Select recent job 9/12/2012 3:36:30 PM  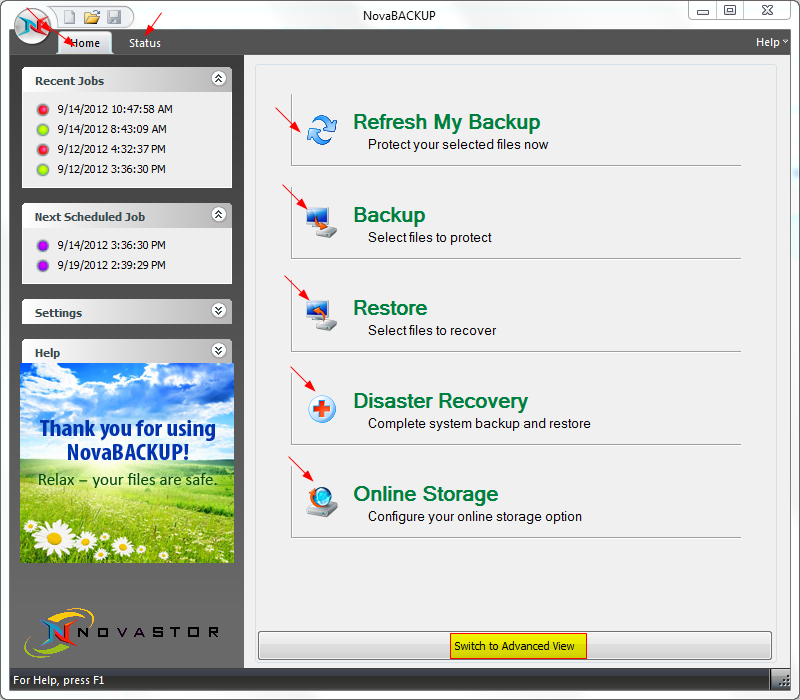111,169
